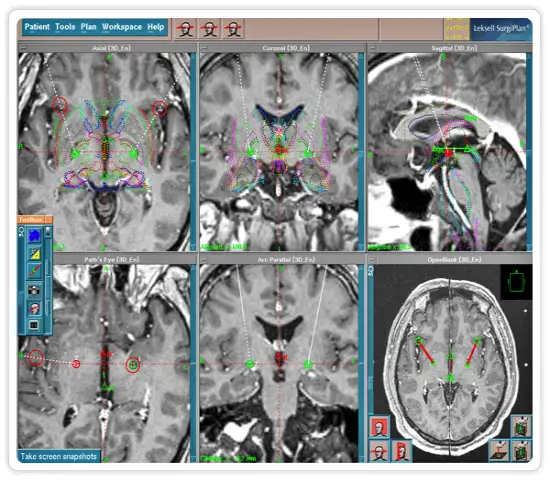Click the frame with flat plane icon in OpenBook

tap(499, 451)
